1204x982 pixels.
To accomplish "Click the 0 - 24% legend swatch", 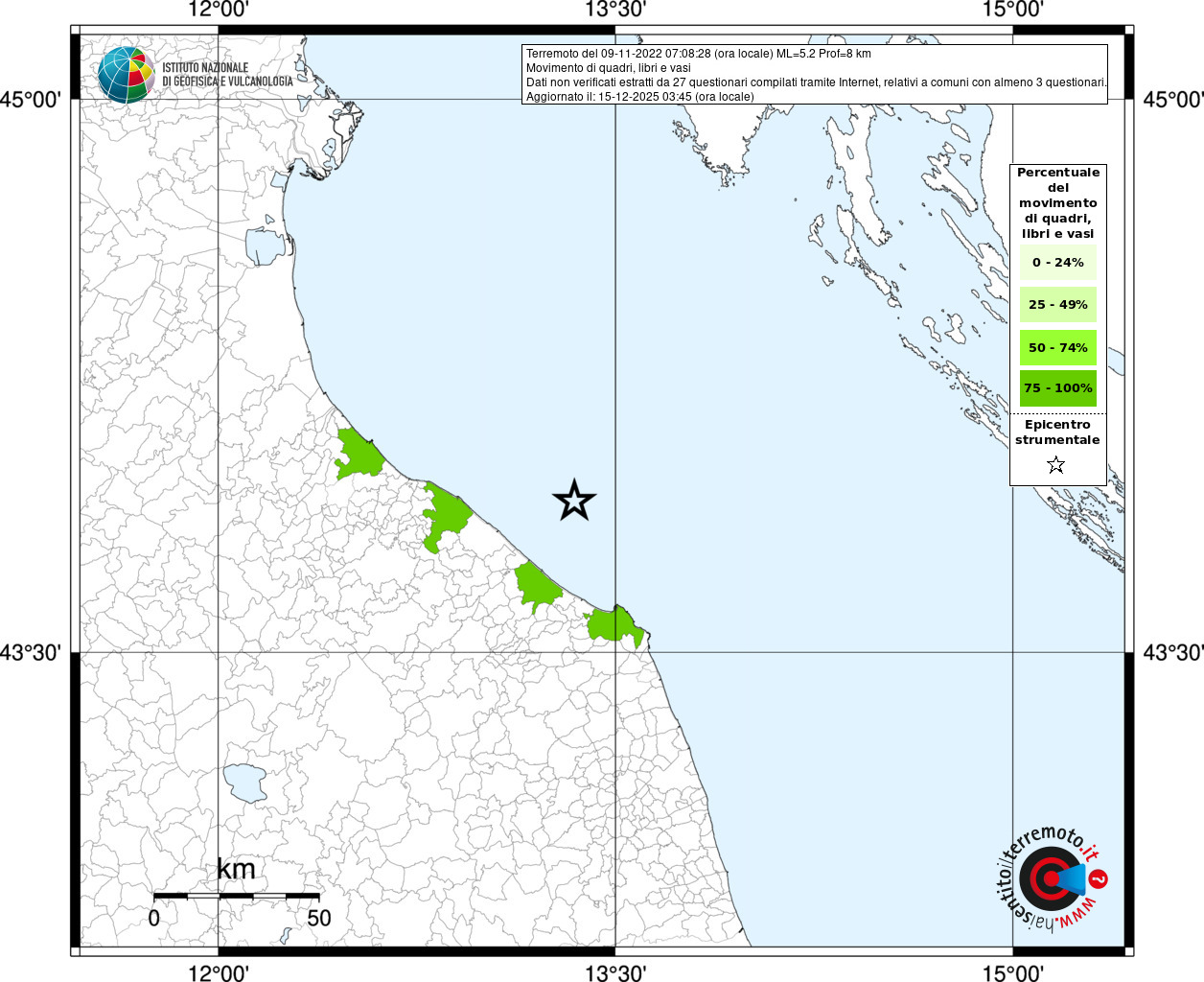I will pyautogui.click(x=1057, y=263).
